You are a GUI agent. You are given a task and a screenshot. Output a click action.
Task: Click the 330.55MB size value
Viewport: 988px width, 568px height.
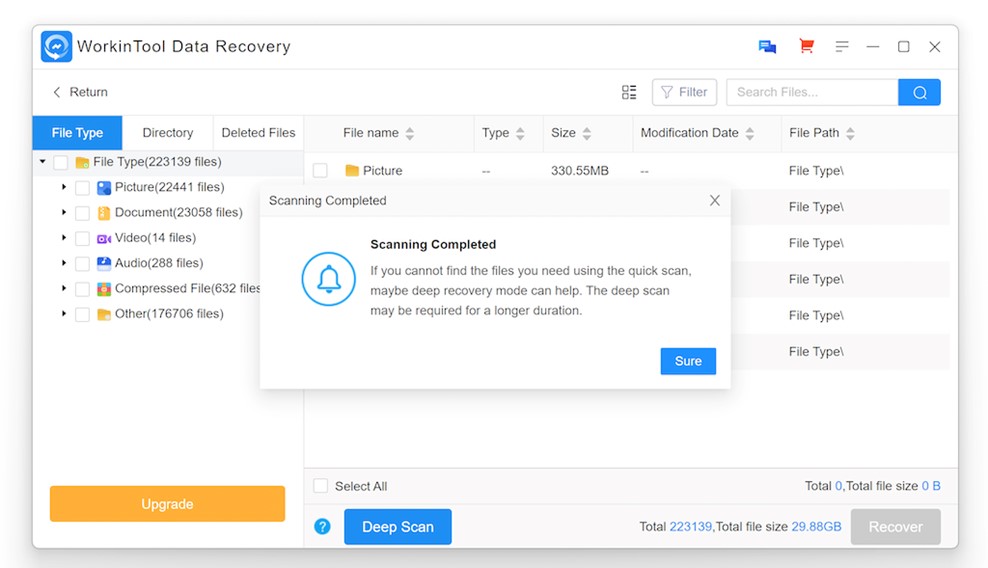(580, 171)
